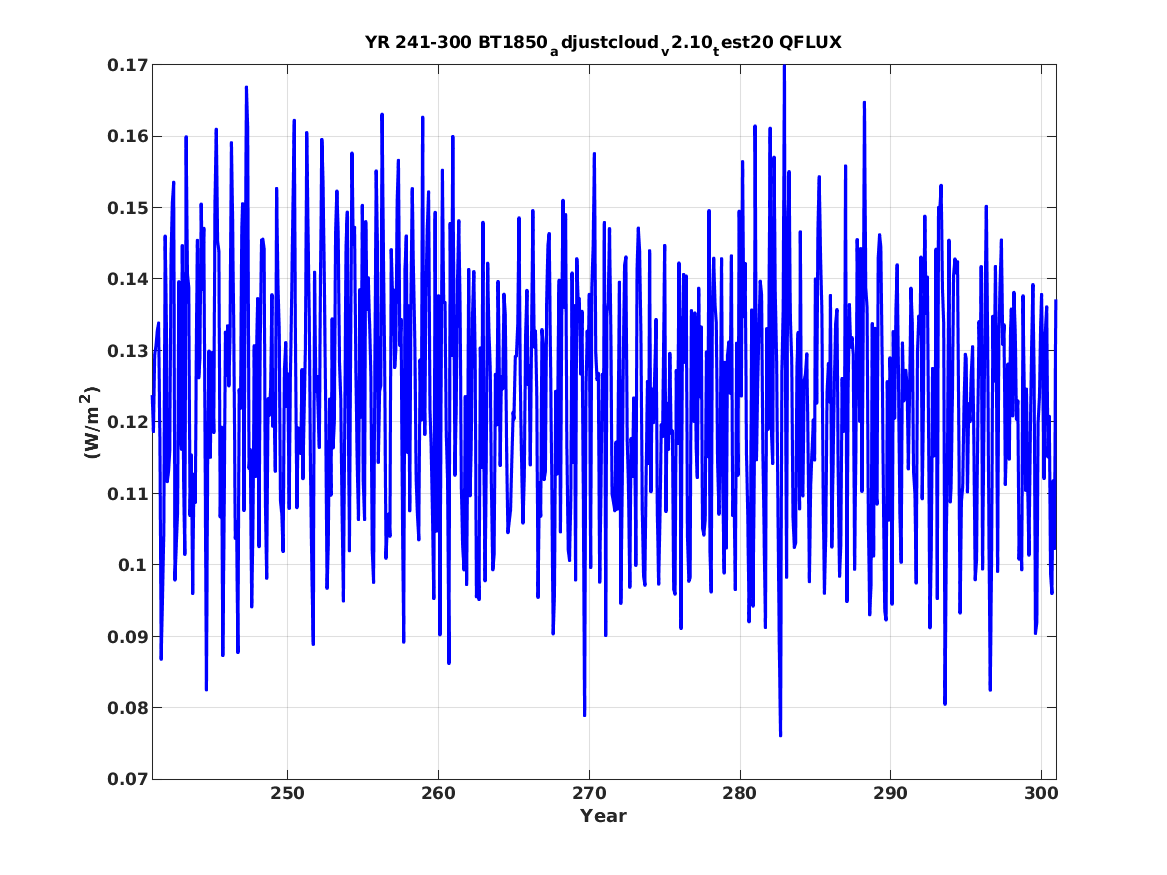Click the y-axis tick label 0.08
The width and height of the screenshot is (1167, 875).
click(127, 708)
